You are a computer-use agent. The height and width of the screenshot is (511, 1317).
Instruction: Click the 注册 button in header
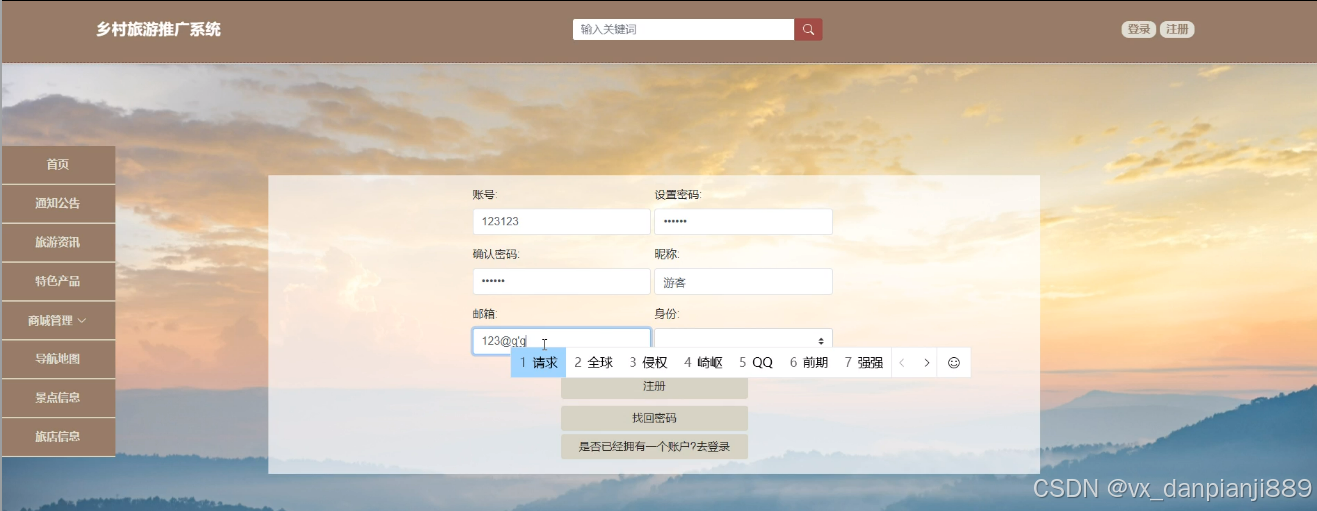[x=1177, y=30]
